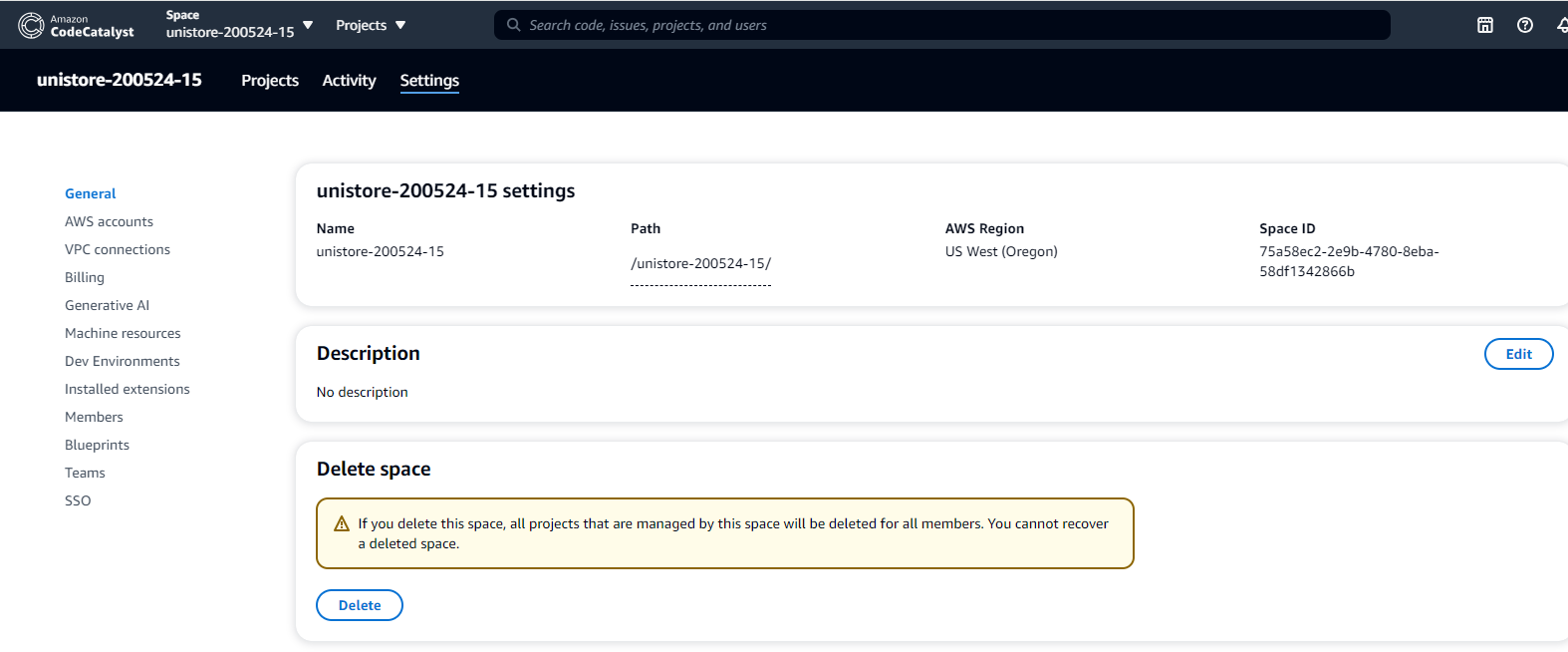1568x652 pixels.
Task: Open Generative AI settings
Action: tap(108, 305)
